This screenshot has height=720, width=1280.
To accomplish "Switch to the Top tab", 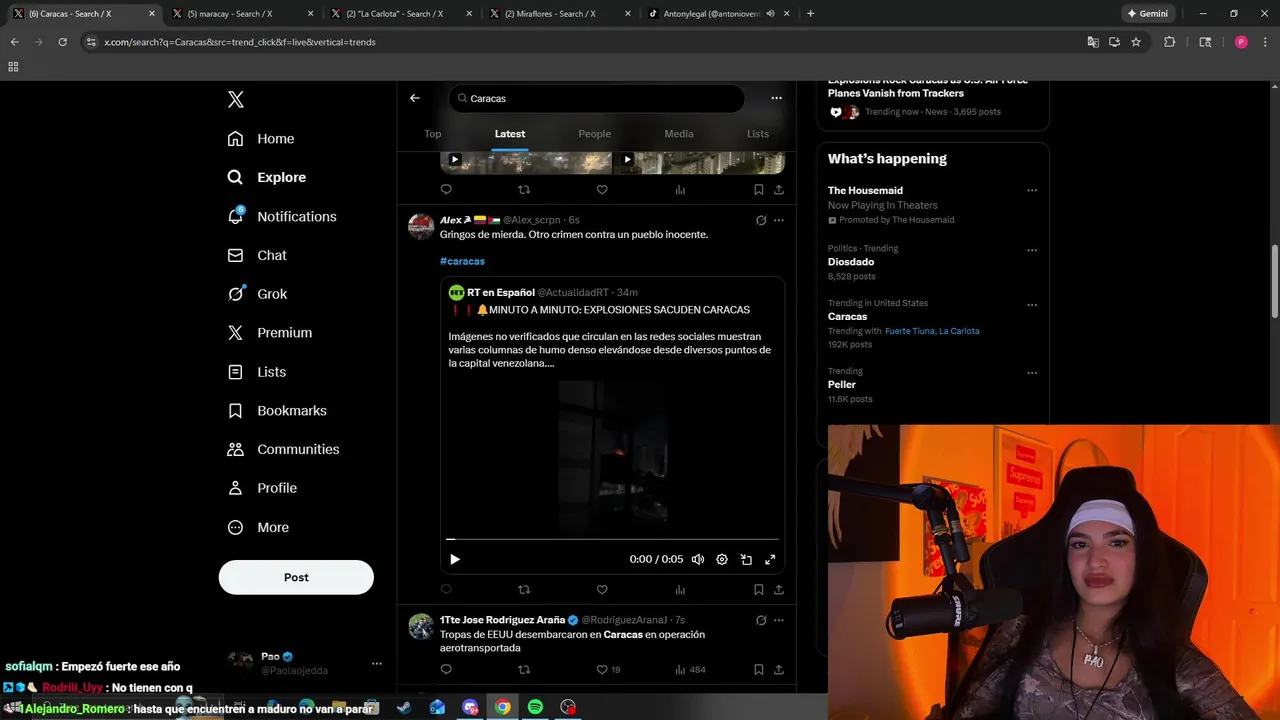I will 433,134.
